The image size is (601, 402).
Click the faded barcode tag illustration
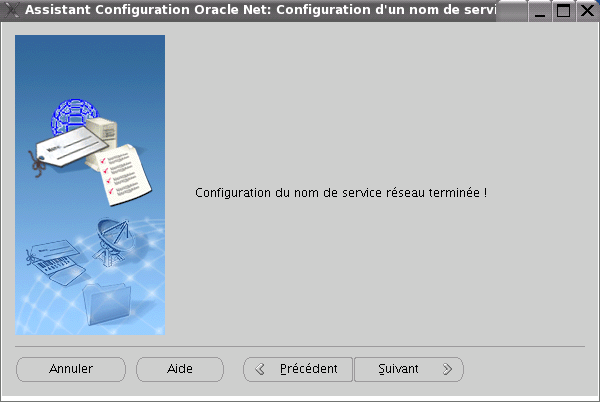coord(56,262)
